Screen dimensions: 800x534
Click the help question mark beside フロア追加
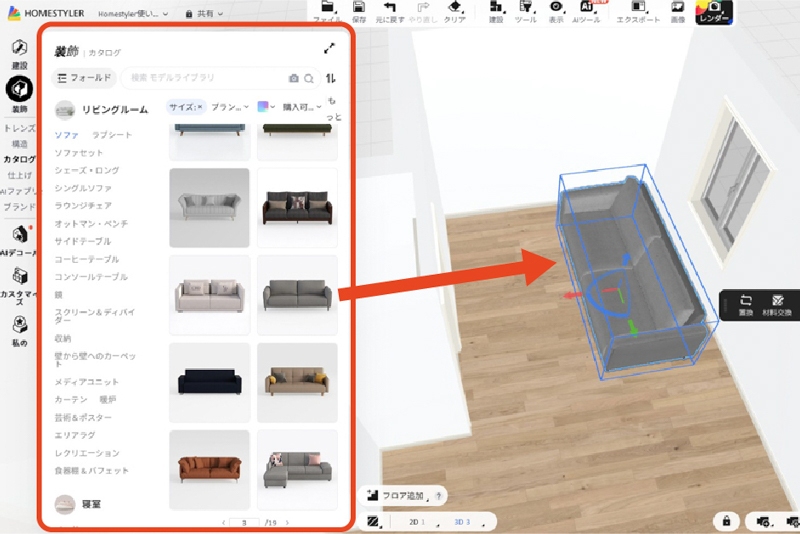pos(438,496)
